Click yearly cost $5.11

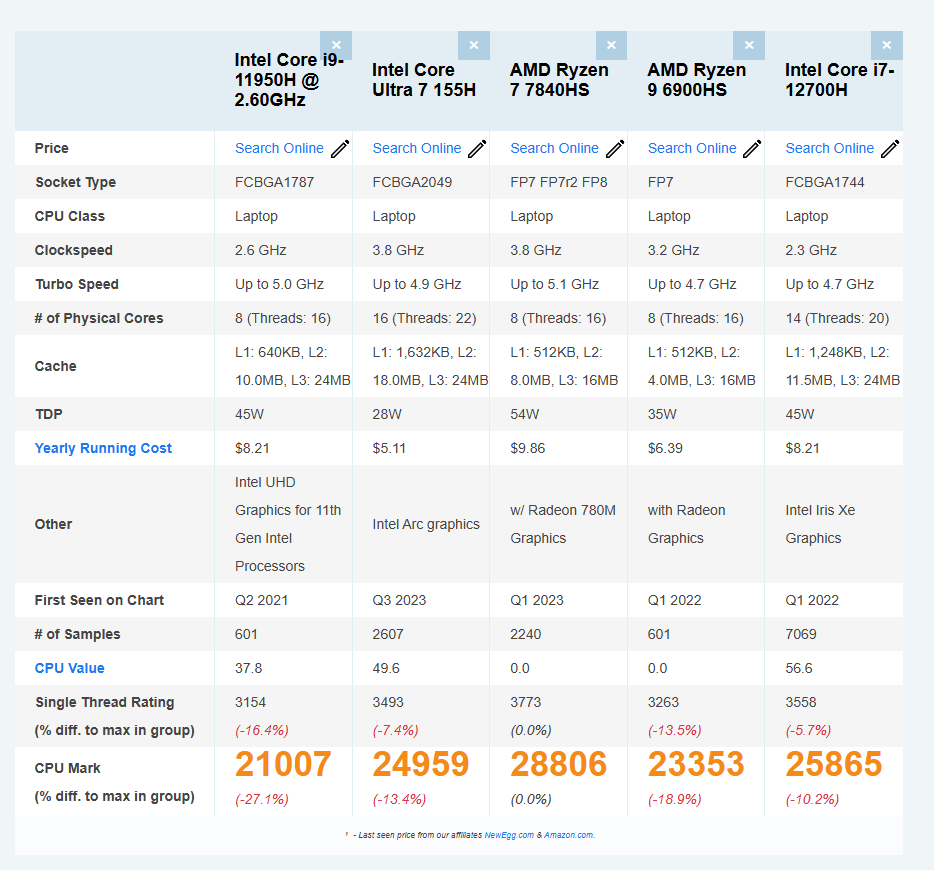click(x=389, y=448)
